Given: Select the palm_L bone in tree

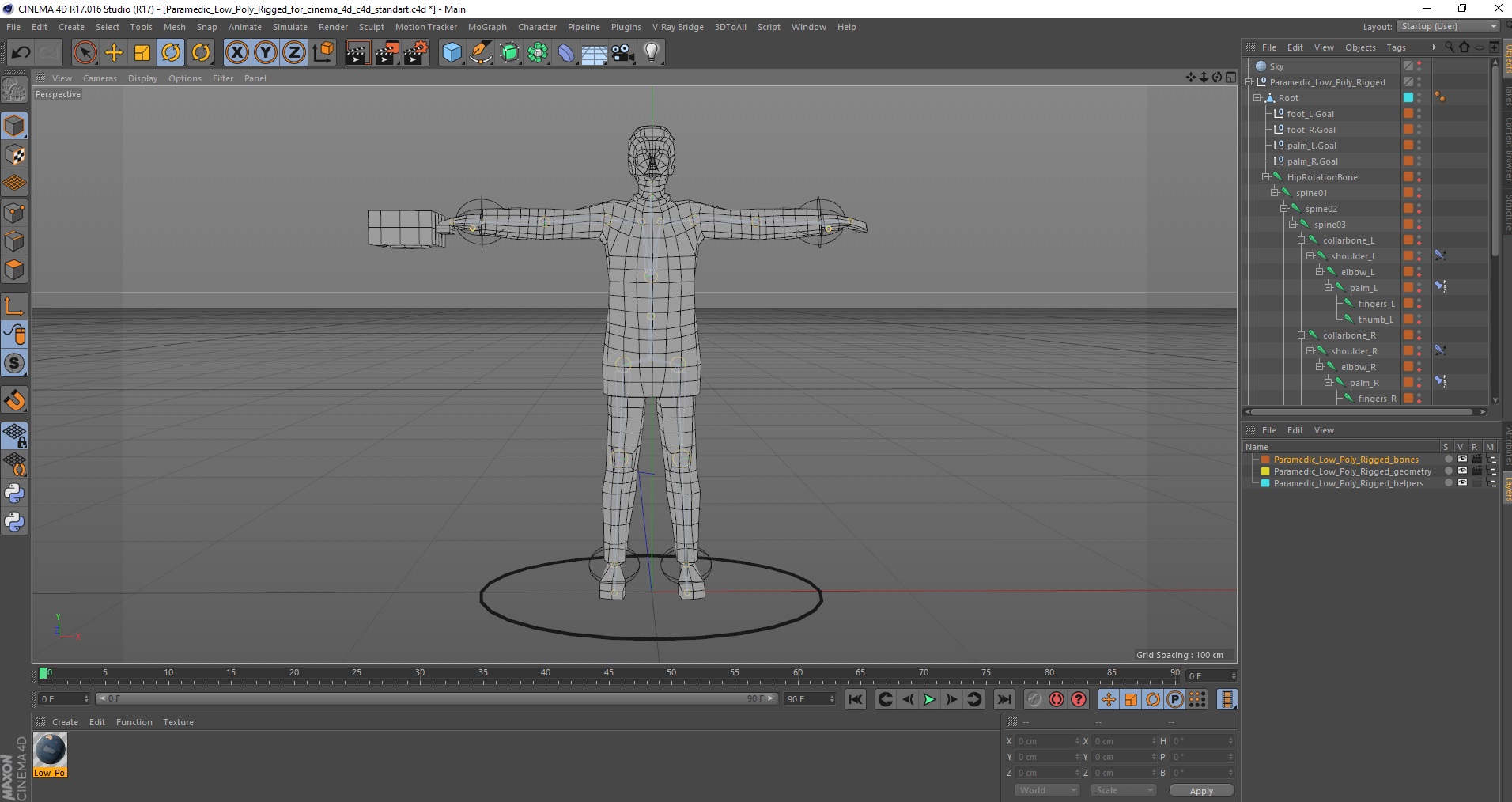Looking at the screenshot, I should (1363, 288).
